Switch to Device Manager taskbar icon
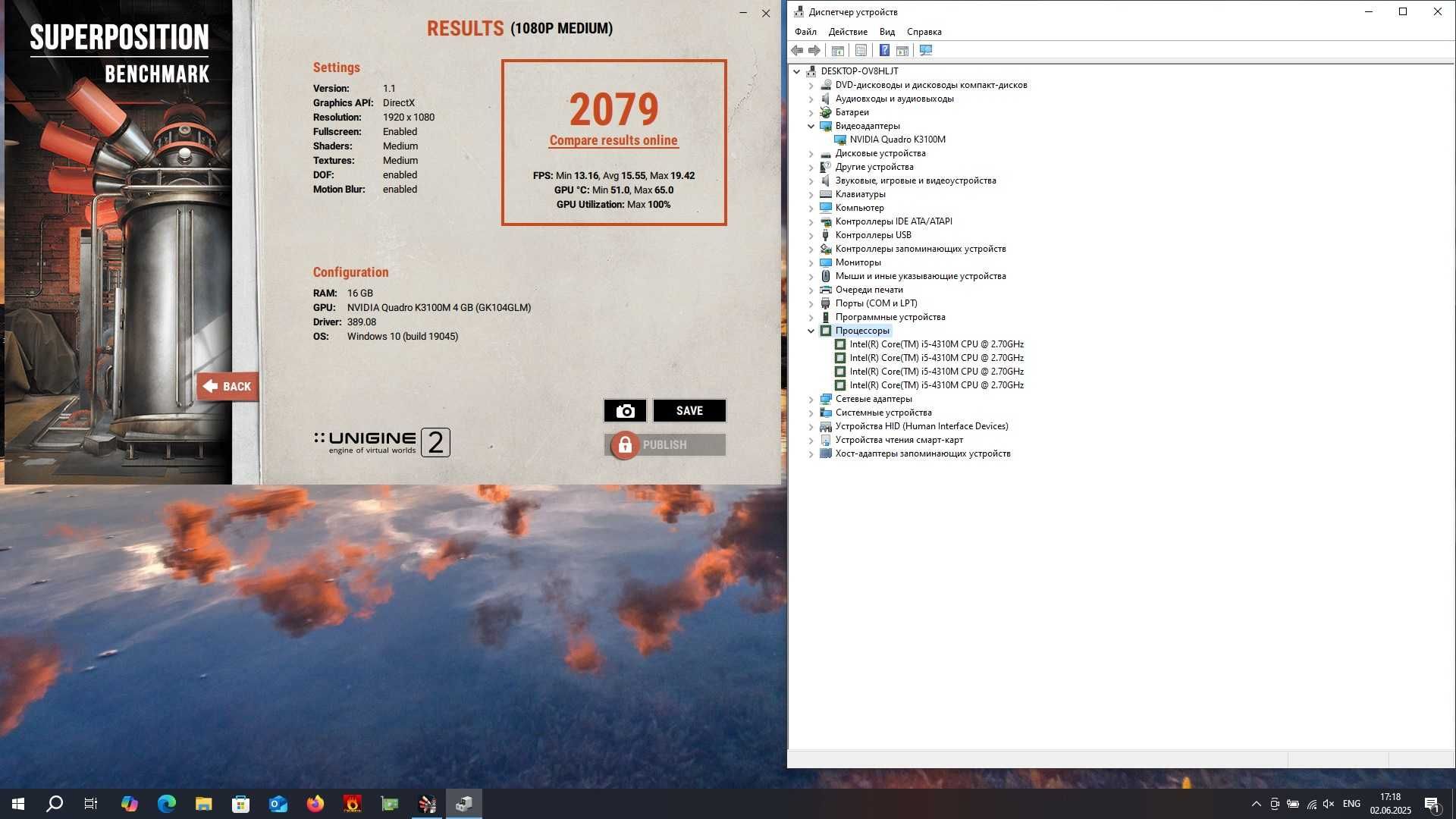This screenshot has height=819, width=1456. click(x=464, y=804)
